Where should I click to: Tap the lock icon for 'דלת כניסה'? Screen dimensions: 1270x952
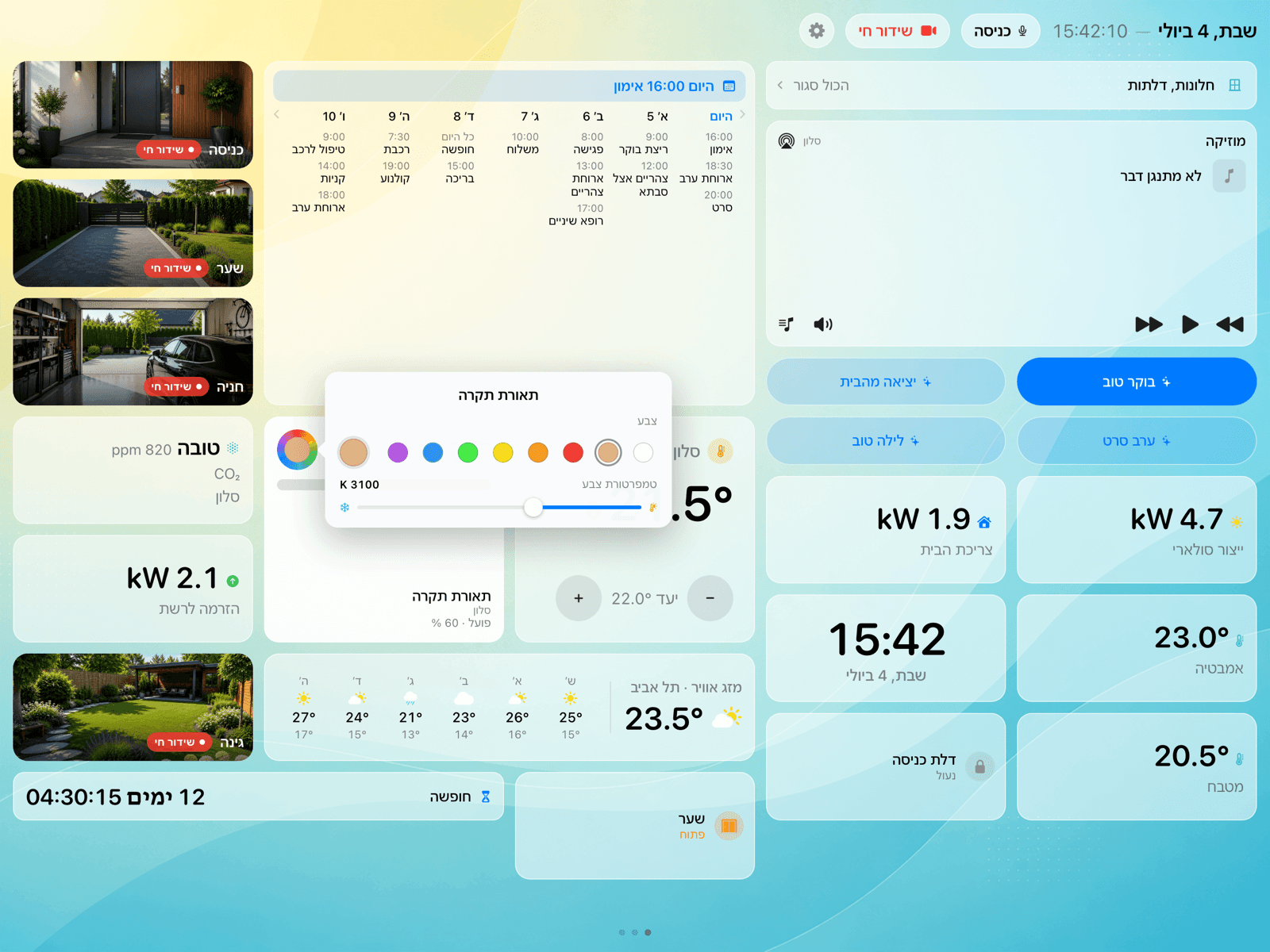980,766
